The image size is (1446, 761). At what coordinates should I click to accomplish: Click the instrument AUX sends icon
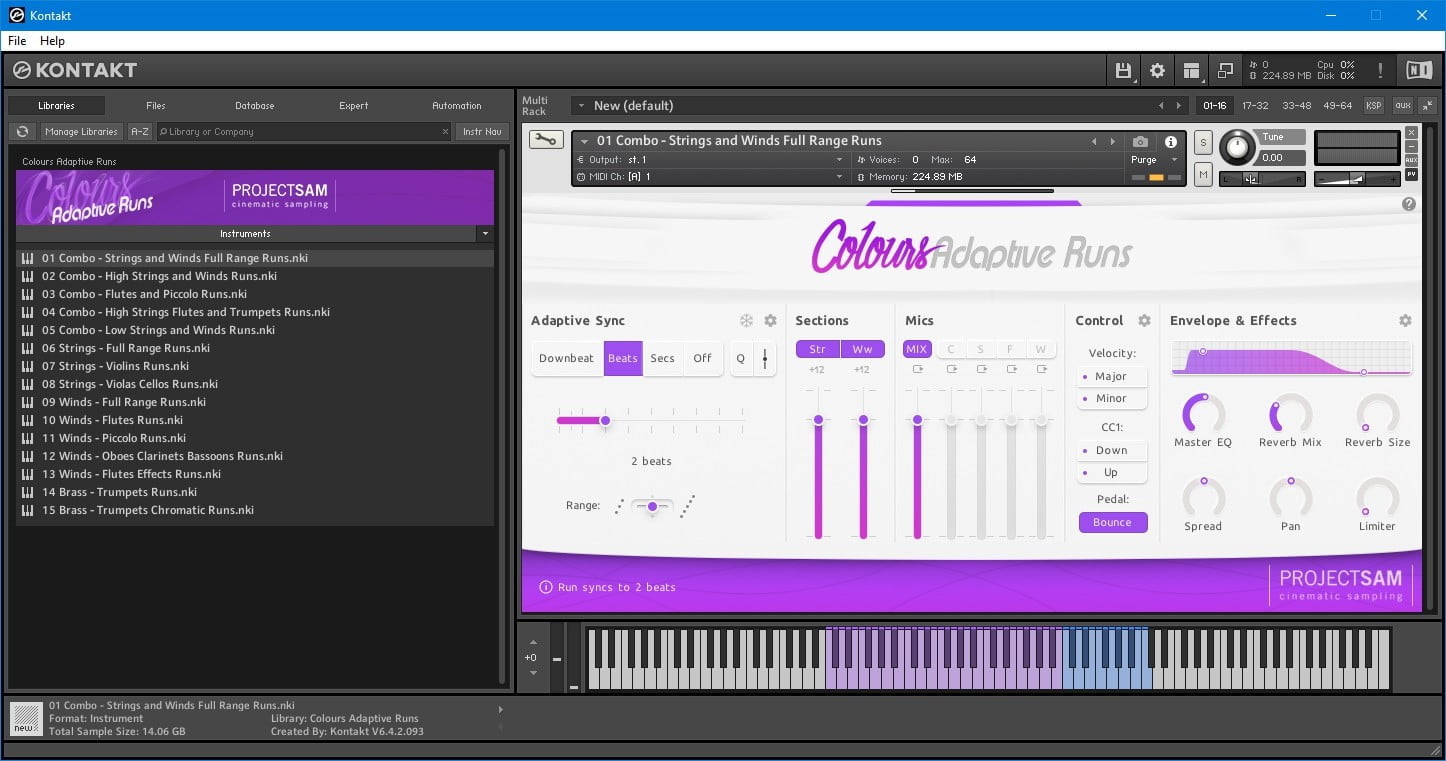[1411, 160]
